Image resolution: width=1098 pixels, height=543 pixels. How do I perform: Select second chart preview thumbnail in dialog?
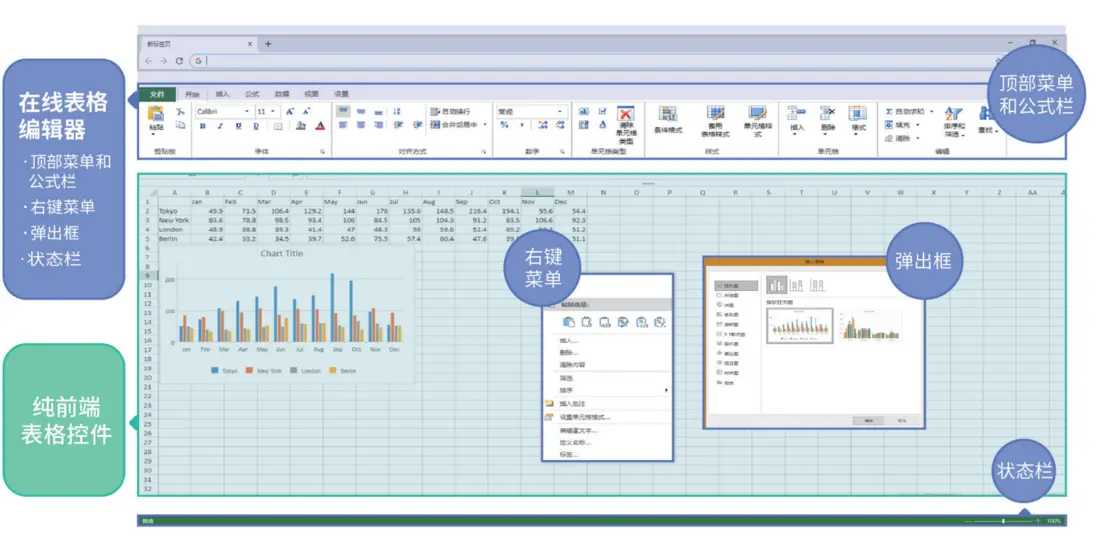point(871,326)
